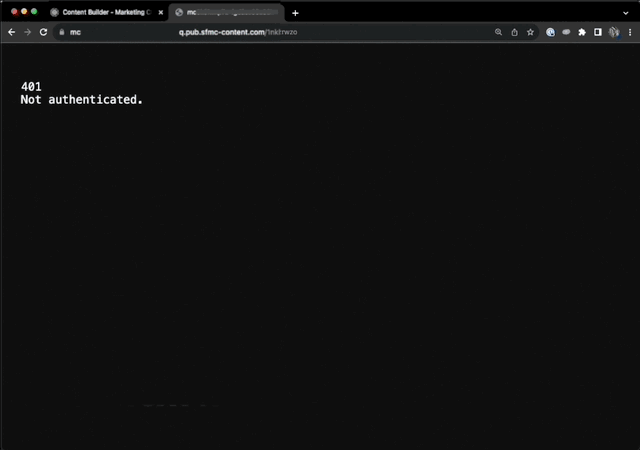Viewport: 640px width, 450px height.
Task: Click the 'Not authenticated.' error text
Action: click(82, 100)
